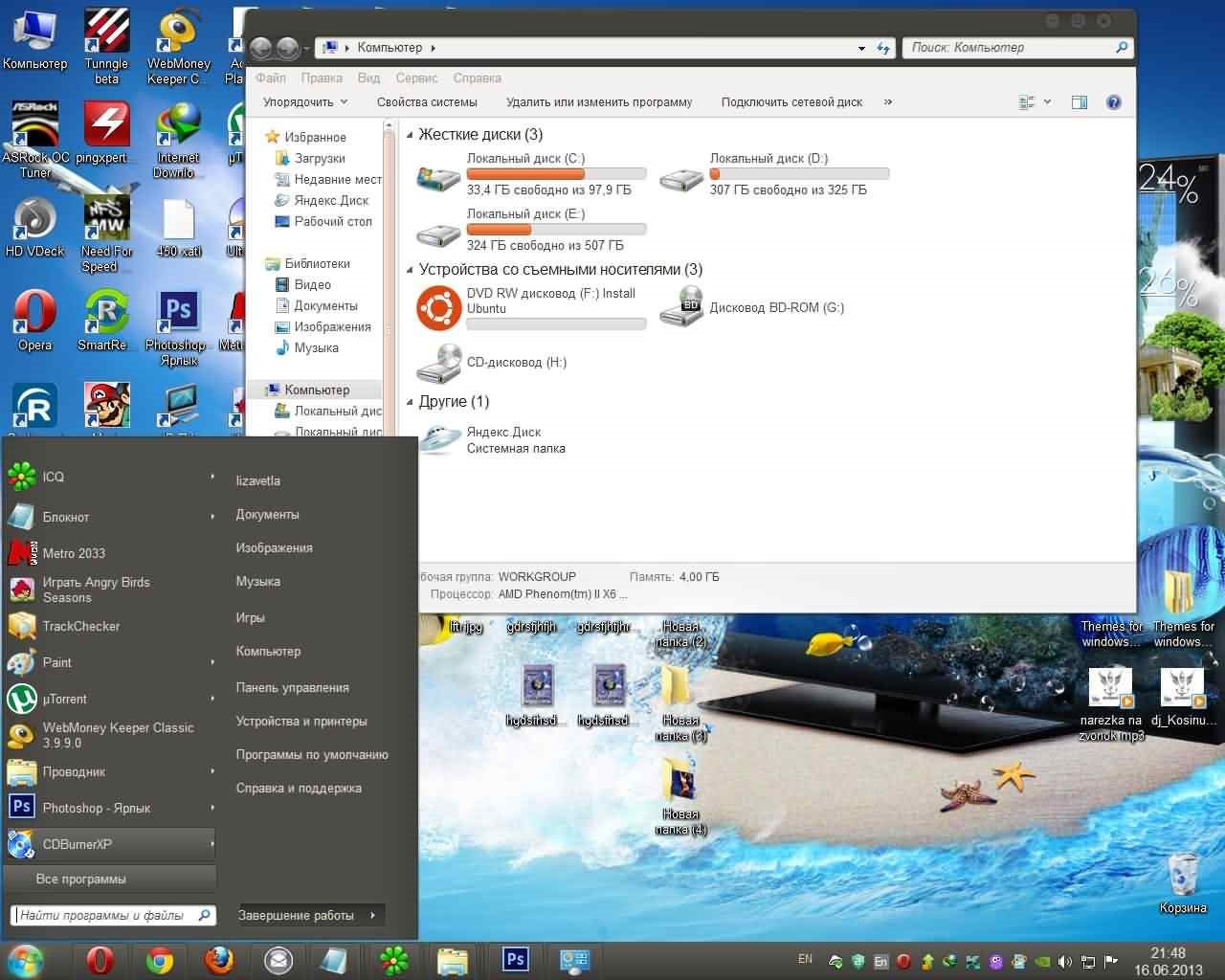Launch Opera from the taskbar
The image size is (1225, 980).
(x=100, y=960)
